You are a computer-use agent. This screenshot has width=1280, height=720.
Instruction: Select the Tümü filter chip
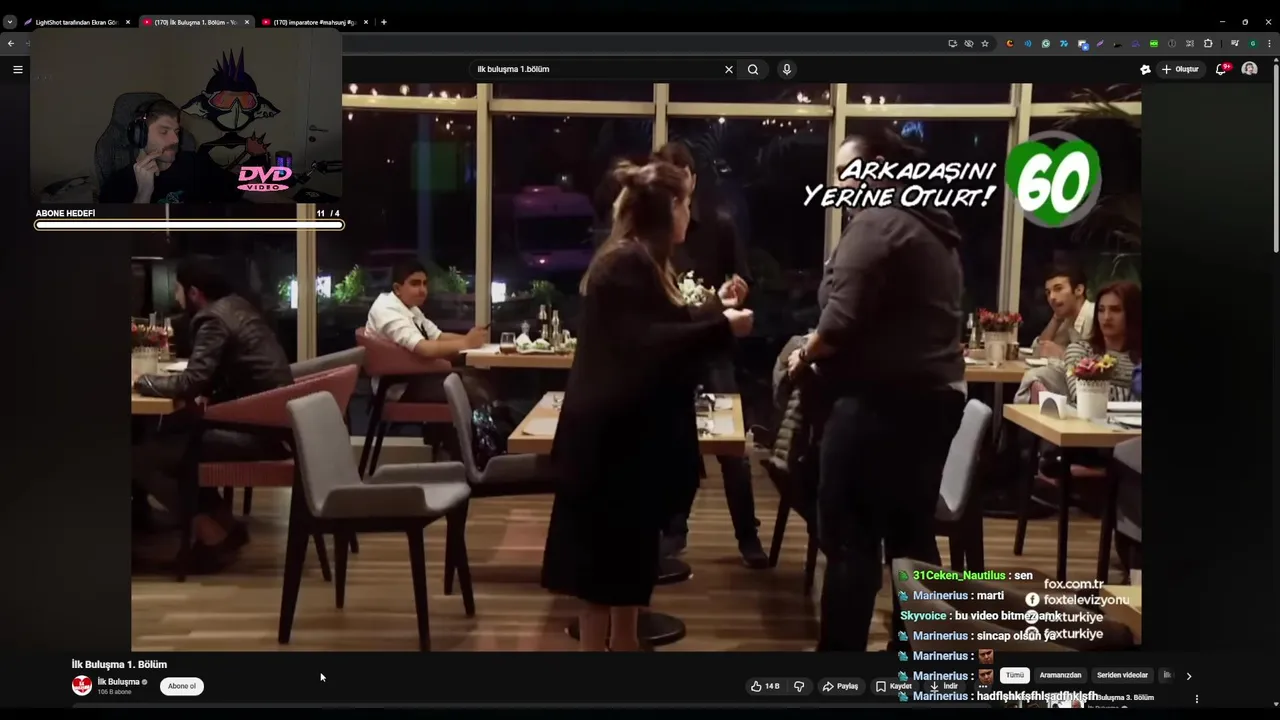coord(1015,675)
